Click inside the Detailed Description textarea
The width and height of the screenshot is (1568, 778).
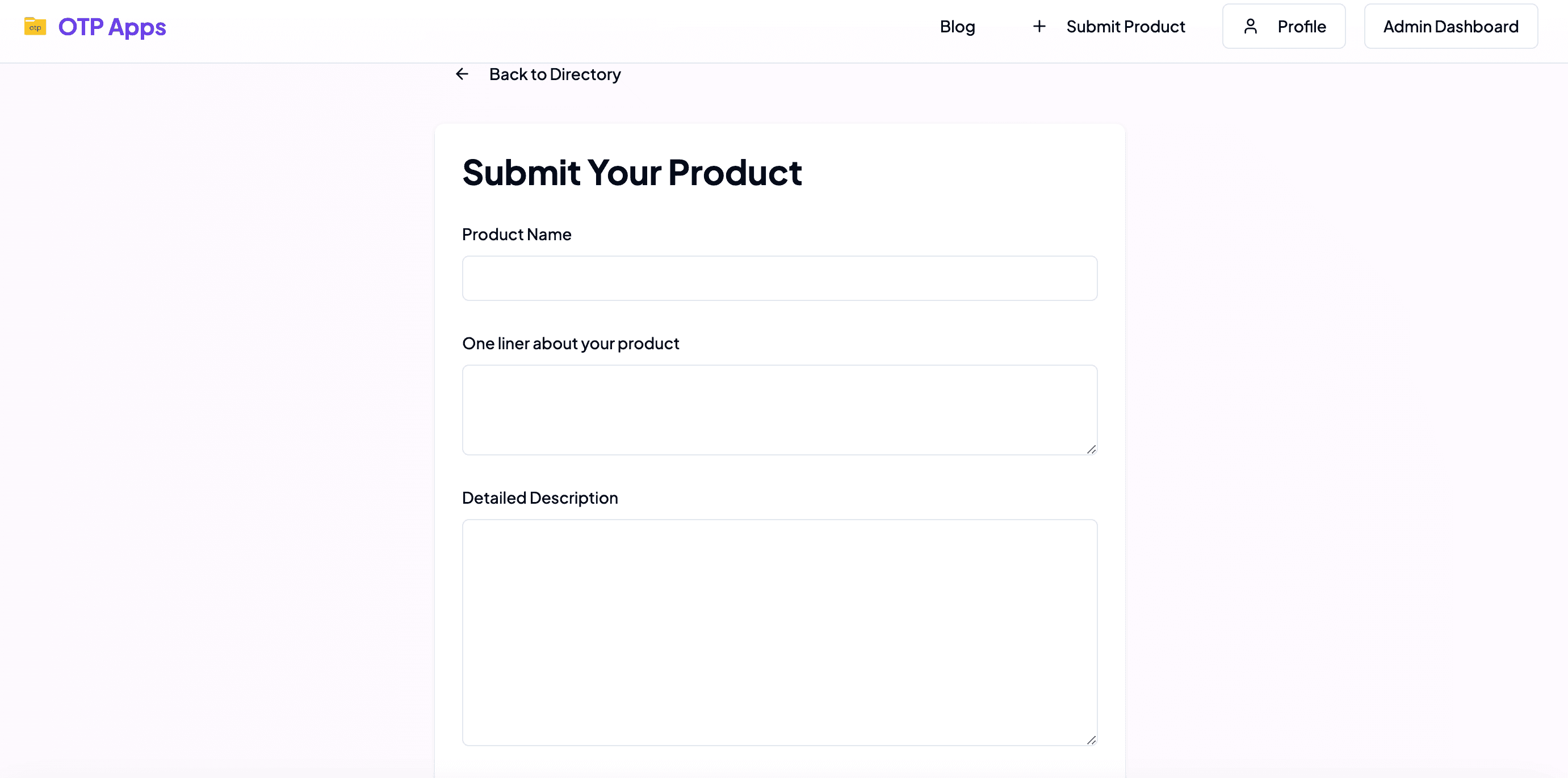pos(779,632)
